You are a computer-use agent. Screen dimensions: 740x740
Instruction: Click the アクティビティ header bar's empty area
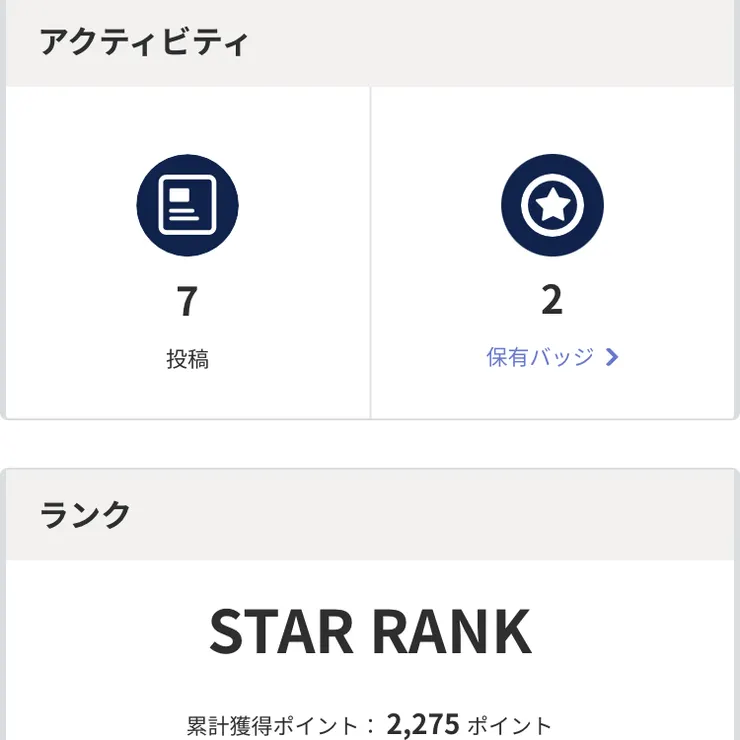pos(500,43)
